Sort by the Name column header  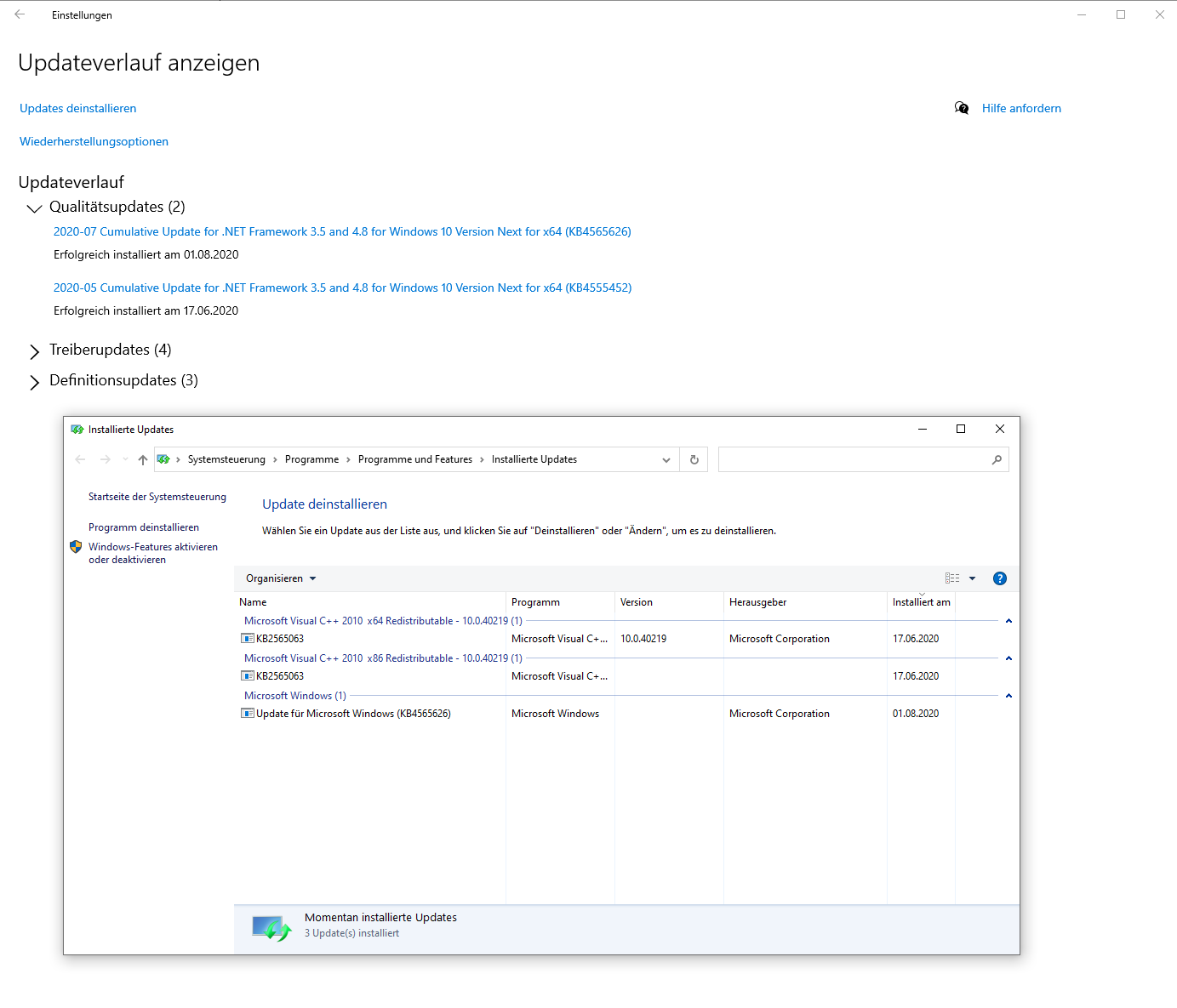(x=369, y=602)
